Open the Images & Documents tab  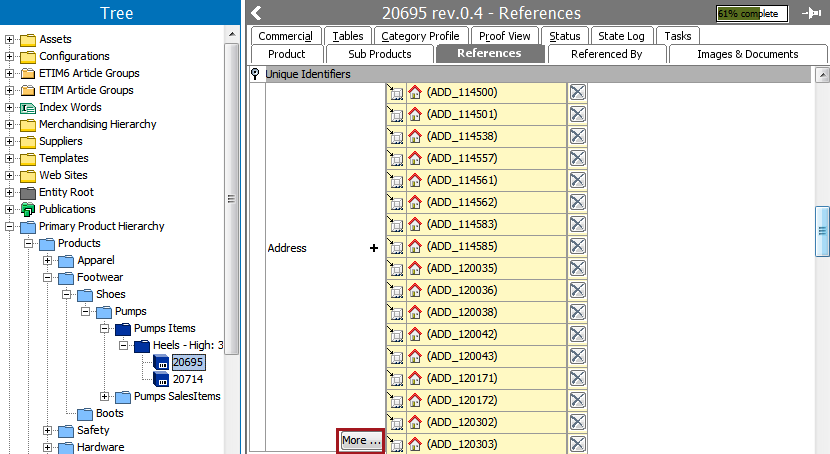(748, 54)
